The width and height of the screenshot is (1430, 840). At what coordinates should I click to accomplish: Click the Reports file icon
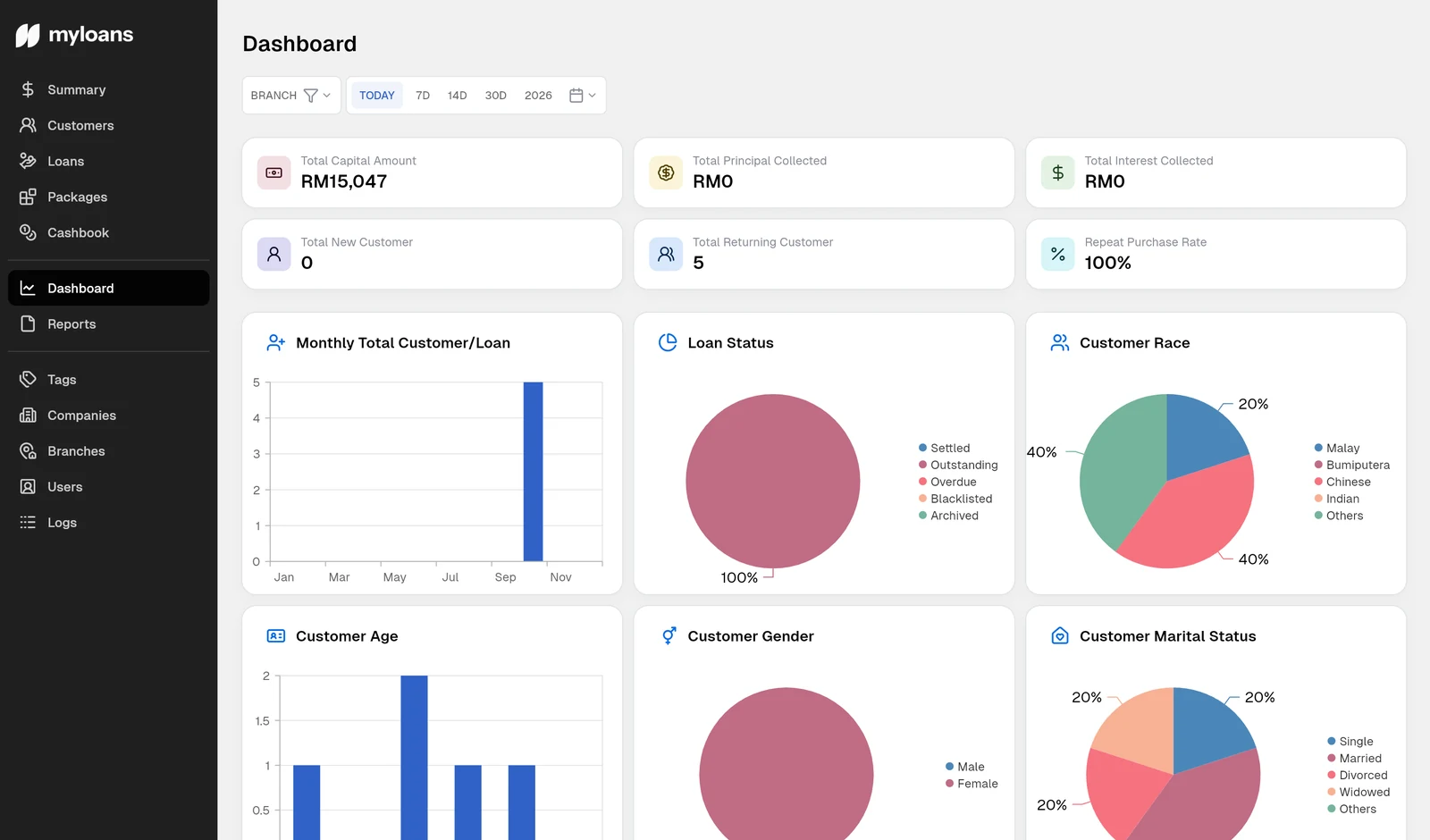click(x=28, y=323)
